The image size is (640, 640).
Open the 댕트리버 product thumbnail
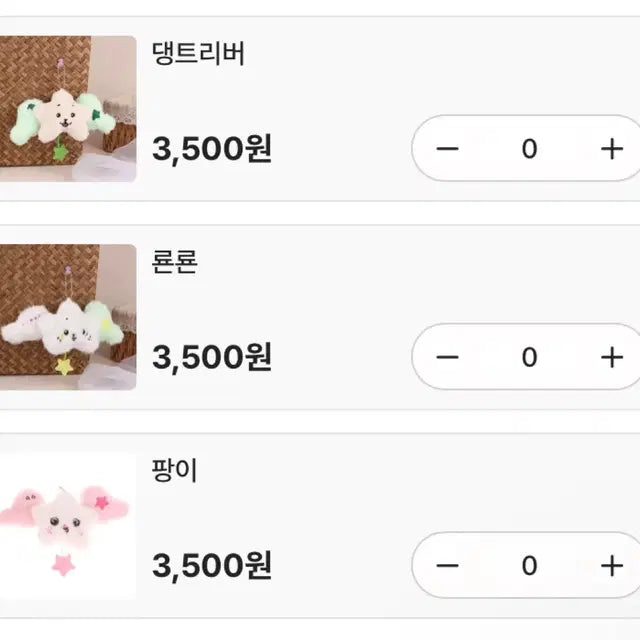coord(66,108)
